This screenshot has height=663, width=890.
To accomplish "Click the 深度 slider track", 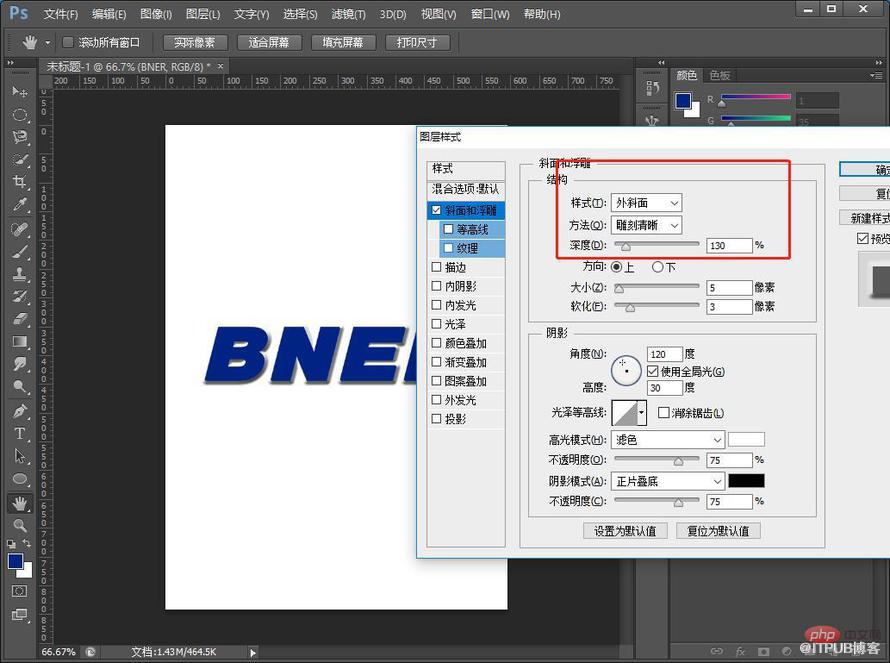I will point(657,244).
